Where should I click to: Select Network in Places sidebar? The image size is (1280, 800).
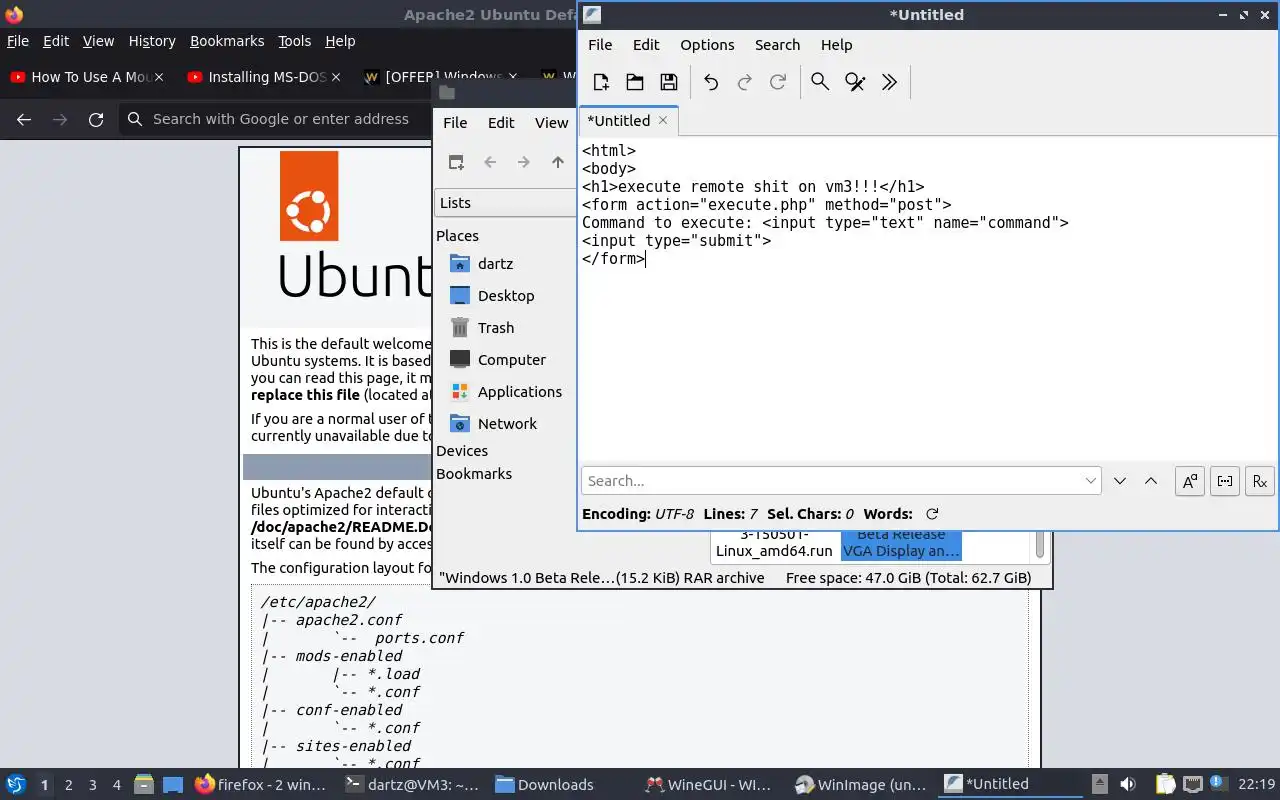tap(505, 424)
